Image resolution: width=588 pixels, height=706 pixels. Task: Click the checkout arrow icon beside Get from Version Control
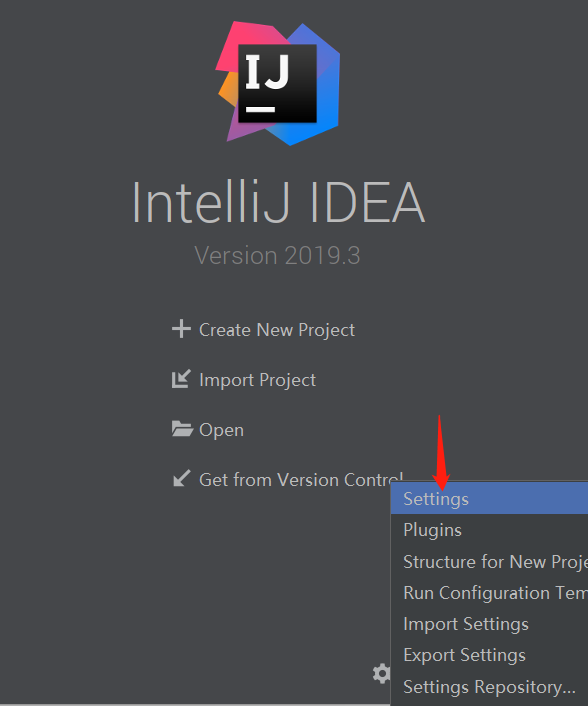[182, 478]
